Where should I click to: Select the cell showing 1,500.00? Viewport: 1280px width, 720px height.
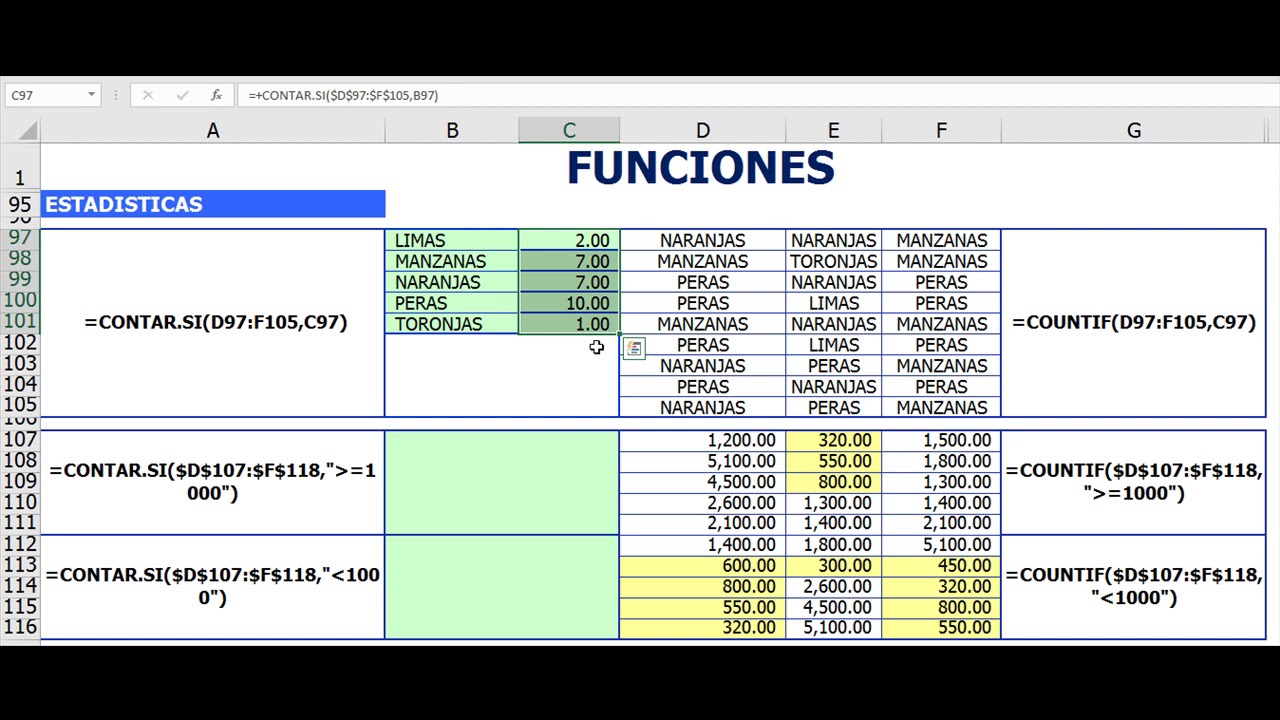(x=941, y=440)
